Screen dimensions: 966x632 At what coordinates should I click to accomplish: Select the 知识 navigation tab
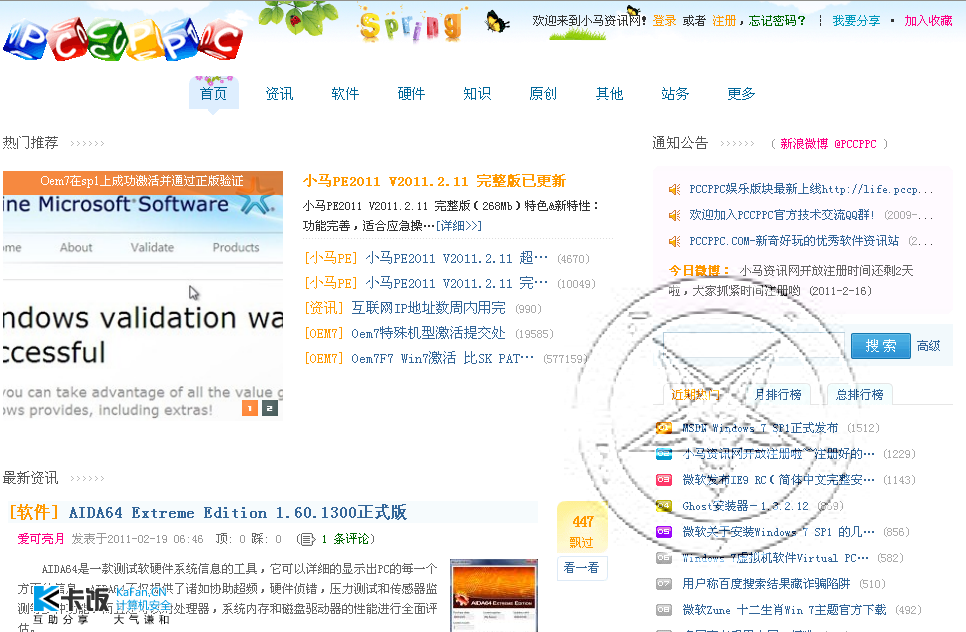477,94
